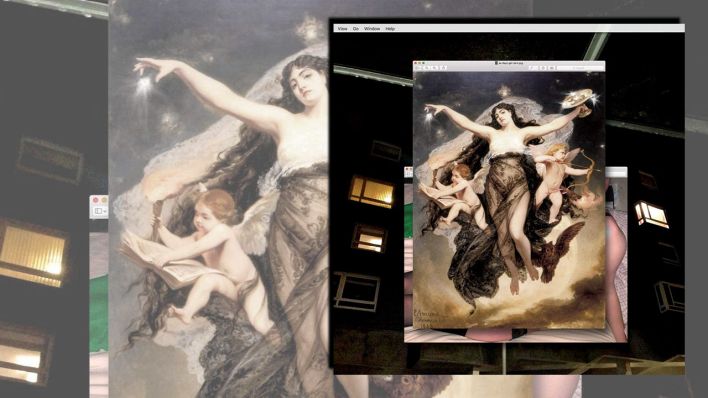
Task: Click red close button of faded left window
Action: (x=96, y=200)
